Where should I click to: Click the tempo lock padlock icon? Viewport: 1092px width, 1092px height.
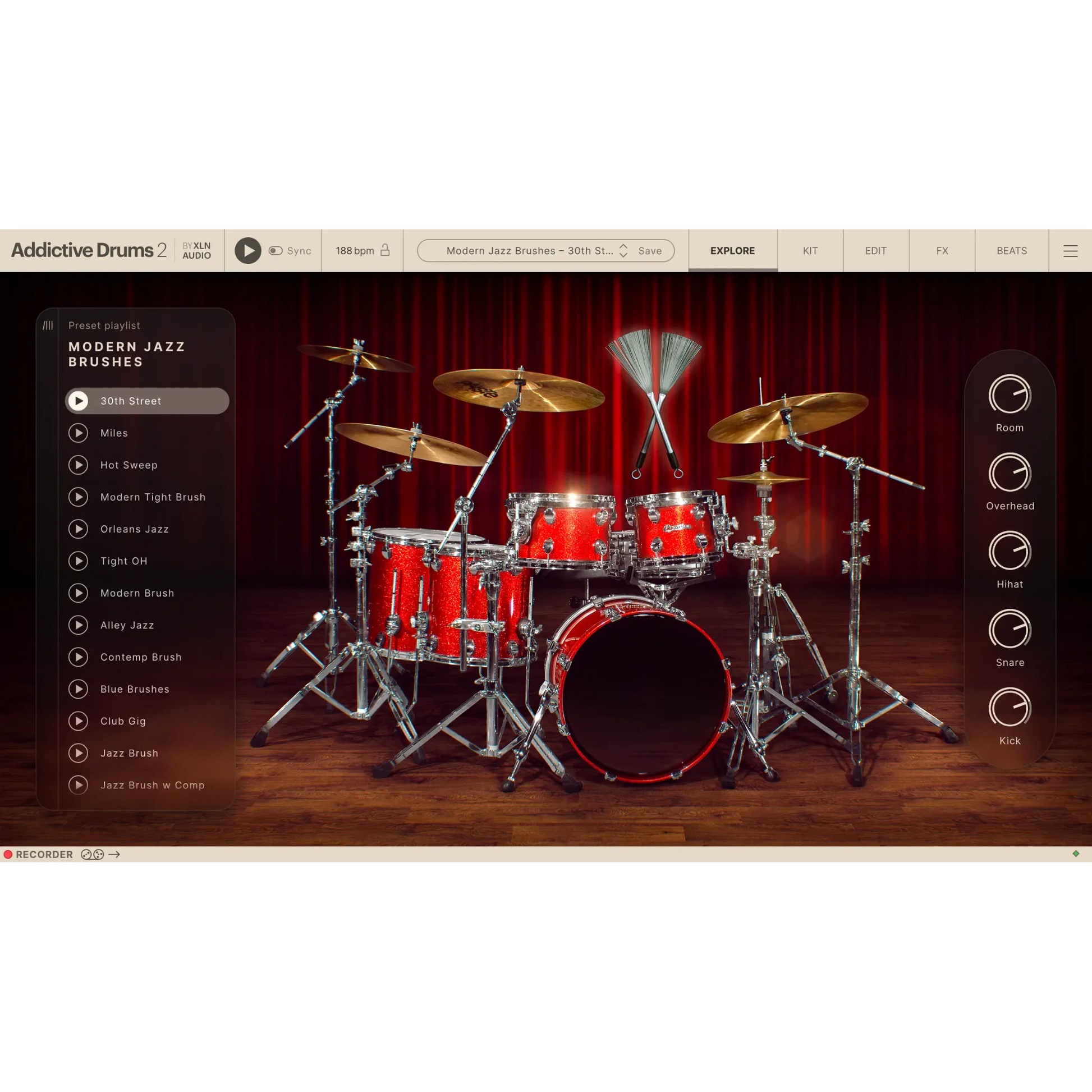385,250
